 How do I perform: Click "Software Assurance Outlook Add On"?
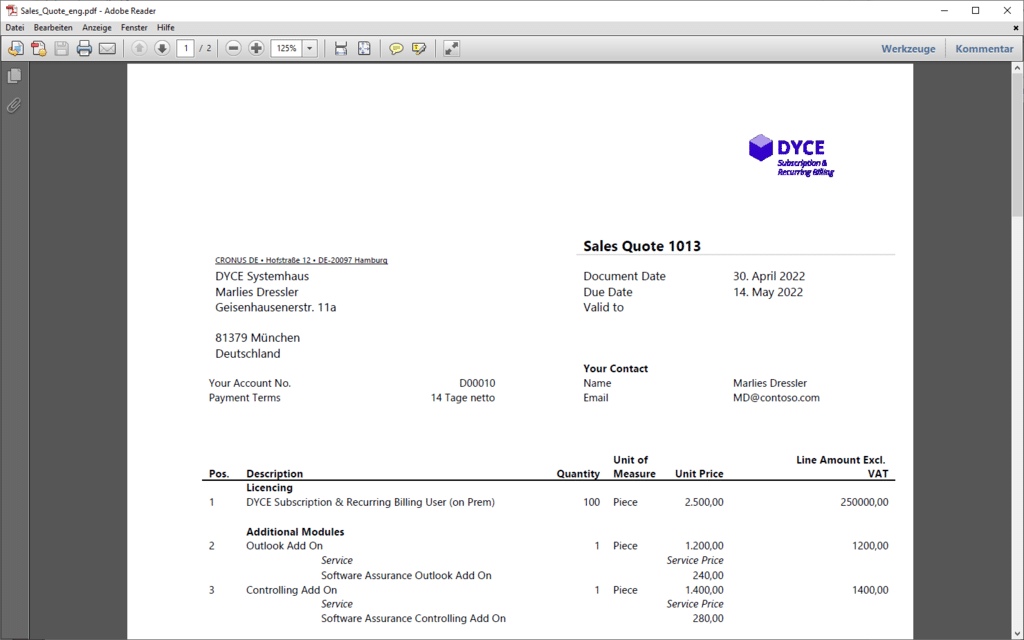(406, 575)
